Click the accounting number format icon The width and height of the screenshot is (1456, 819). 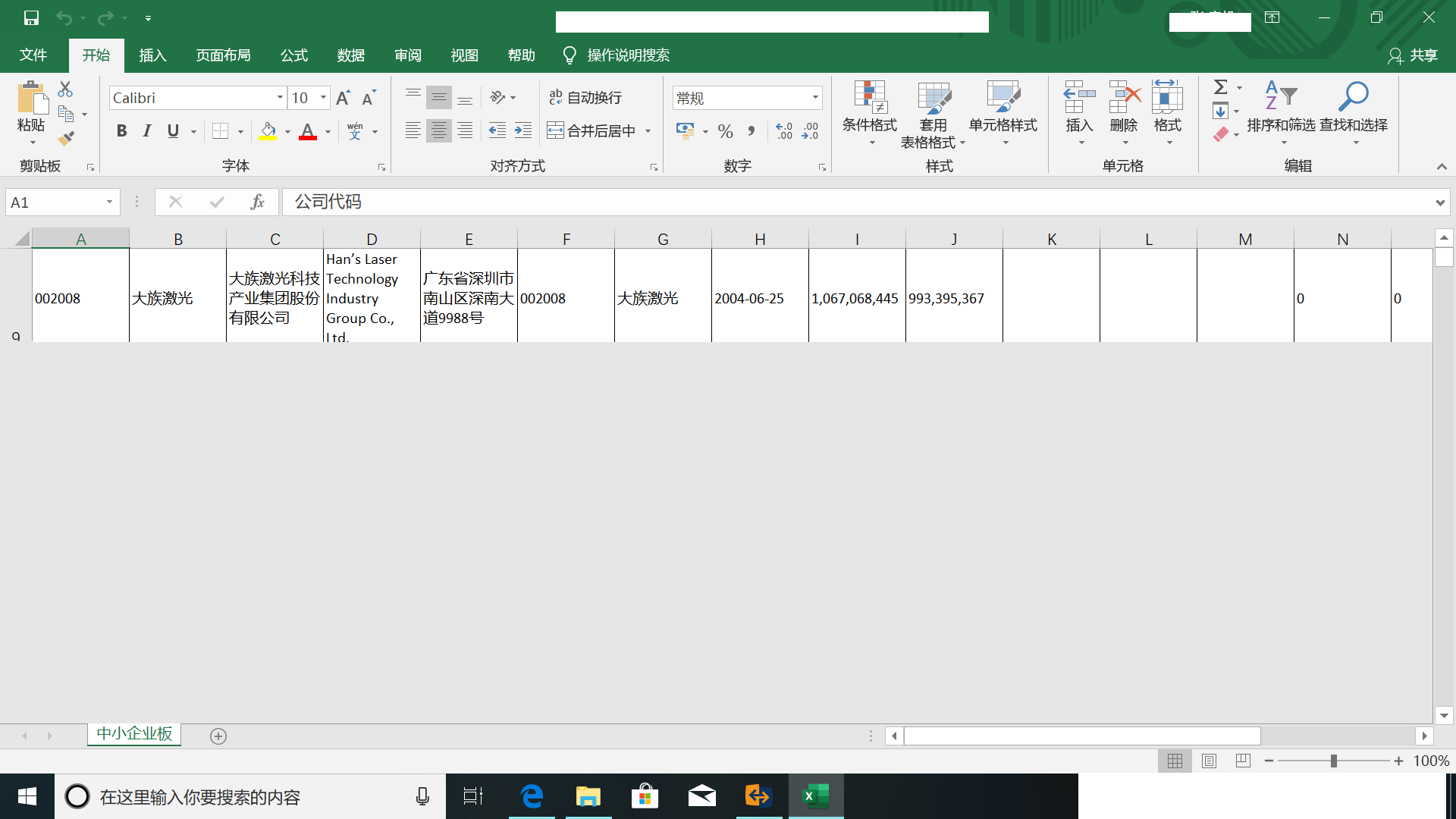(685, 131)
